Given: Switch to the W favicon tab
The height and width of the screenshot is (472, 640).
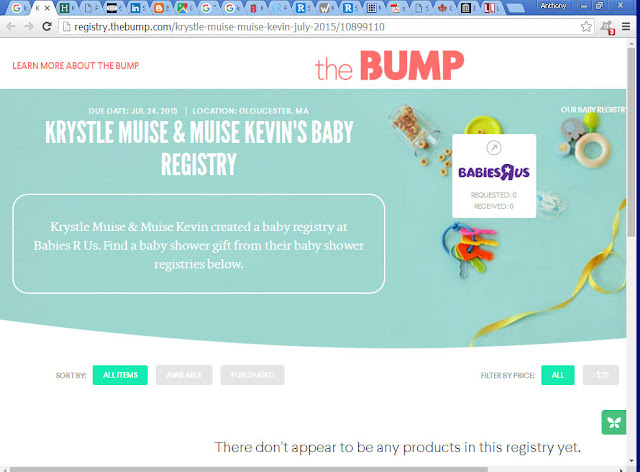Looking at the screenshot, I should [x=327, y=7].
